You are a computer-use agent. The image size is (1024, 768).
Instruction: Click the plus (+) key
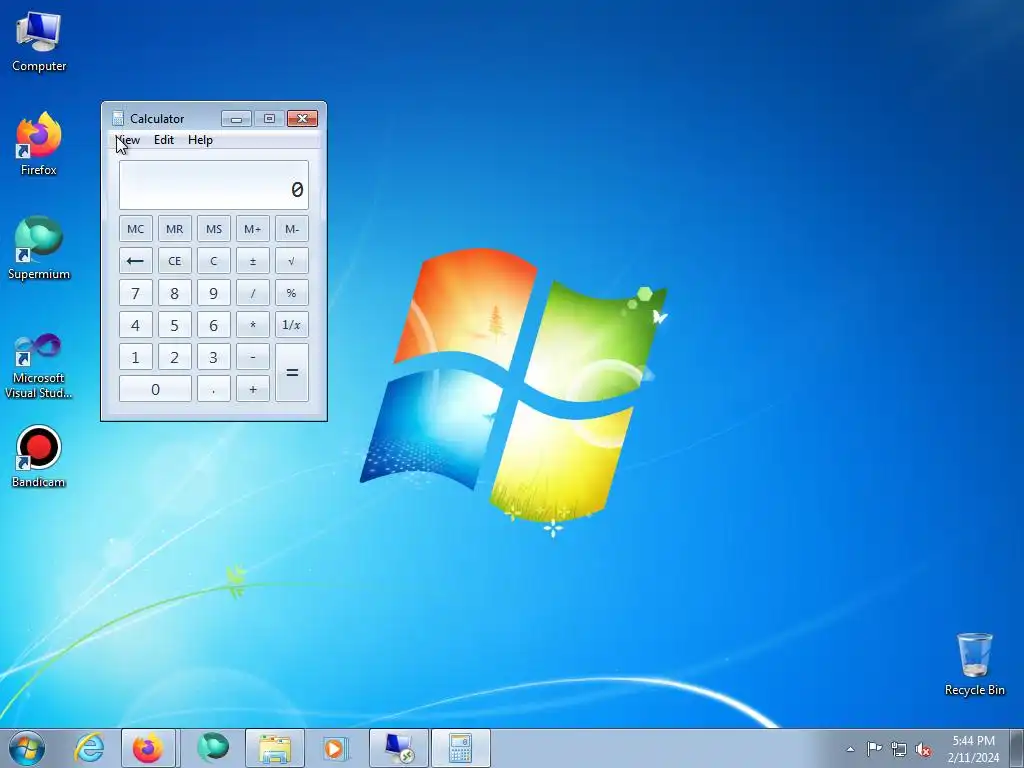click(x=253, y=389)
